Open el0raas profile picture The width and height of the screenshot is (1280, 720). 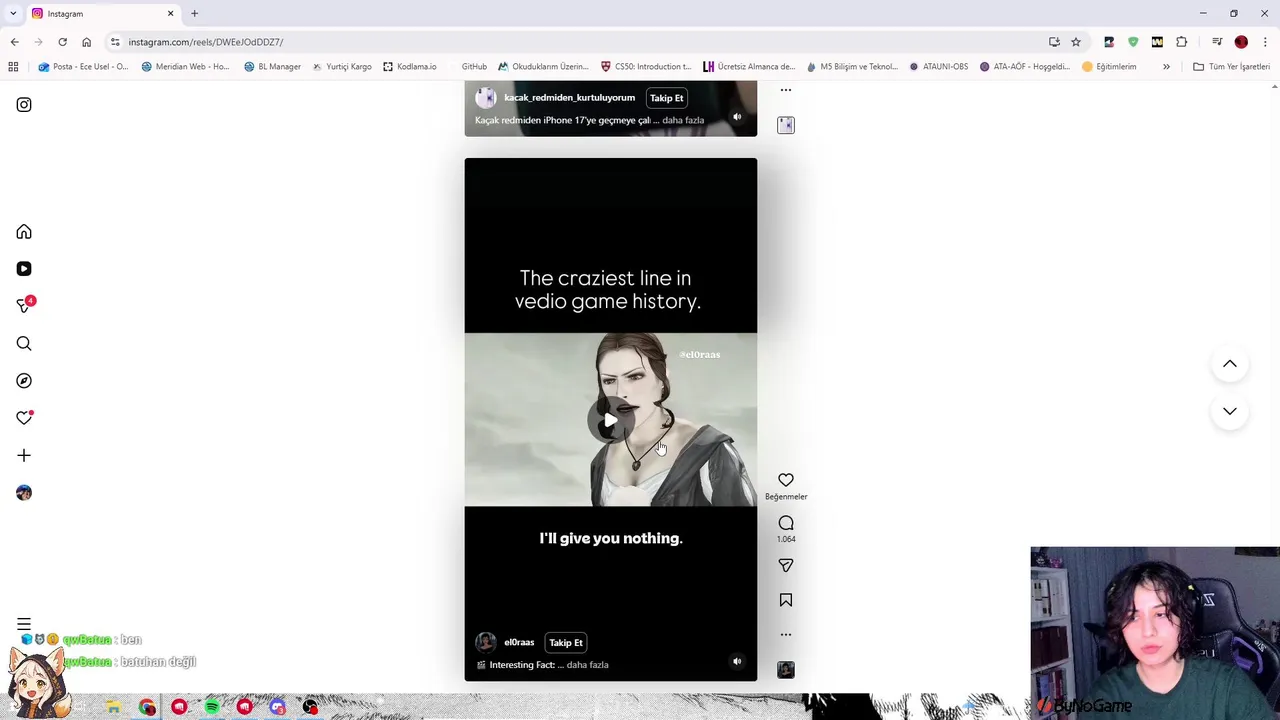(486, 643)
